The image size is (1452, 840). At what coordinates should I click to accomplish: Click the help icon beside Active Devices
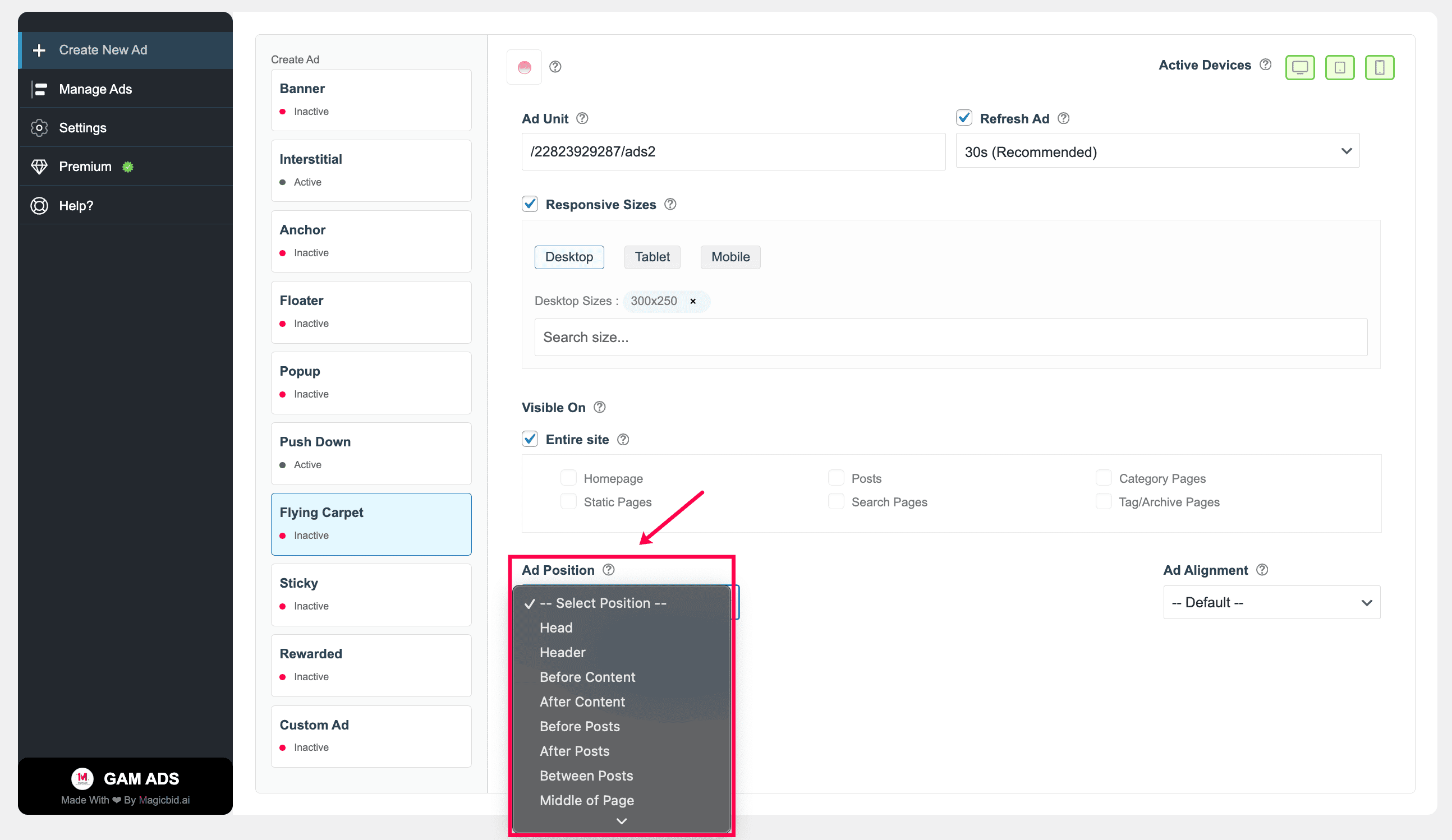pos(1265,64)
